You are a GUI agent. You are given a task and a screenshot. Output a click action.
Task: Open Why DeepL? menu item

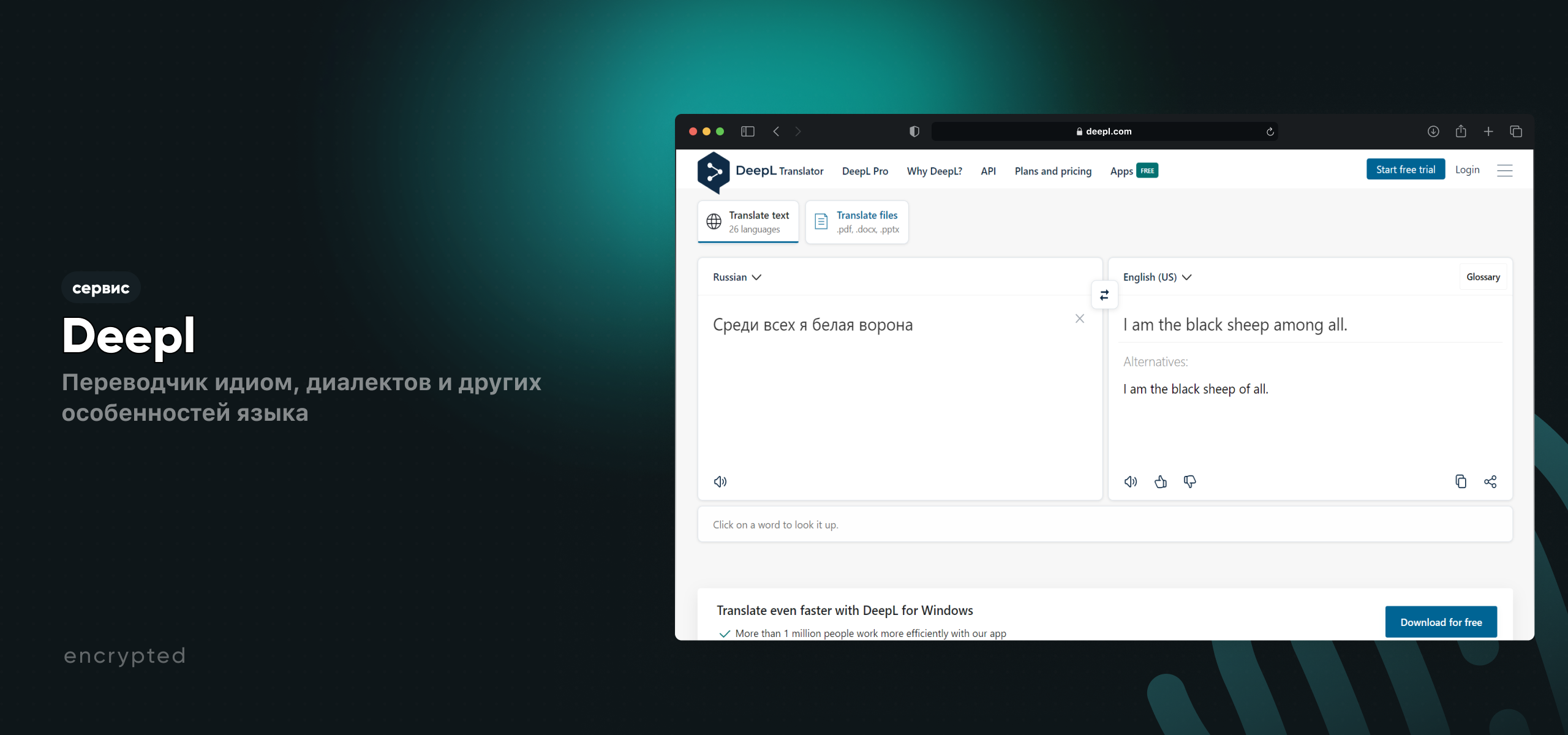[934, 171]
